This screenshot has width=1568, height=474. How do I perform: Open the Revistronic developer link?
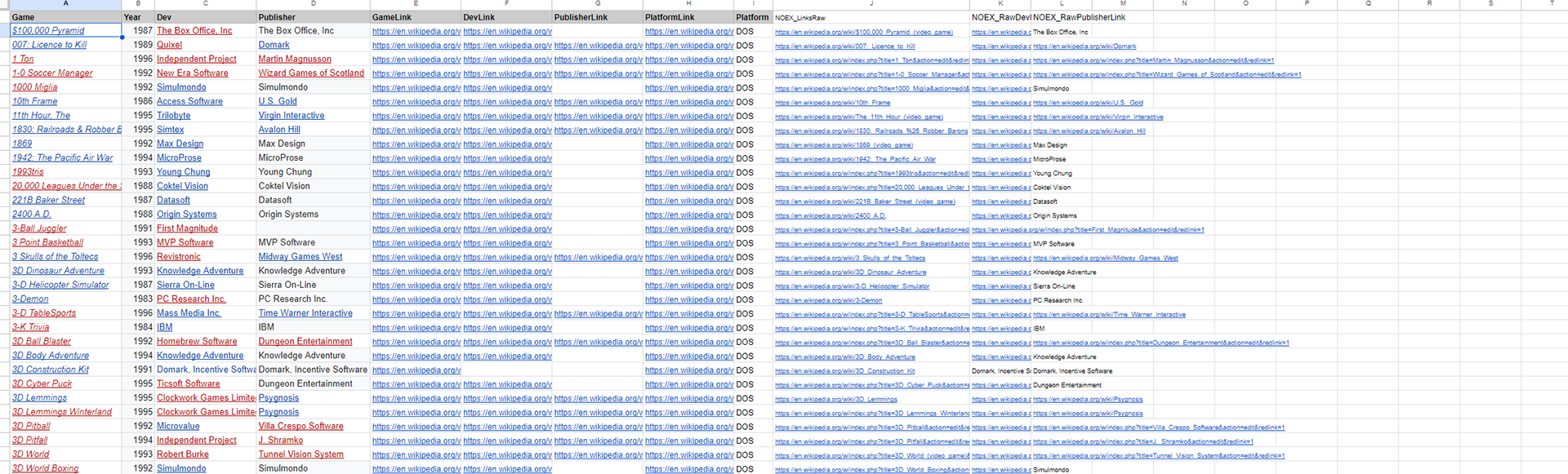point(178,256)
